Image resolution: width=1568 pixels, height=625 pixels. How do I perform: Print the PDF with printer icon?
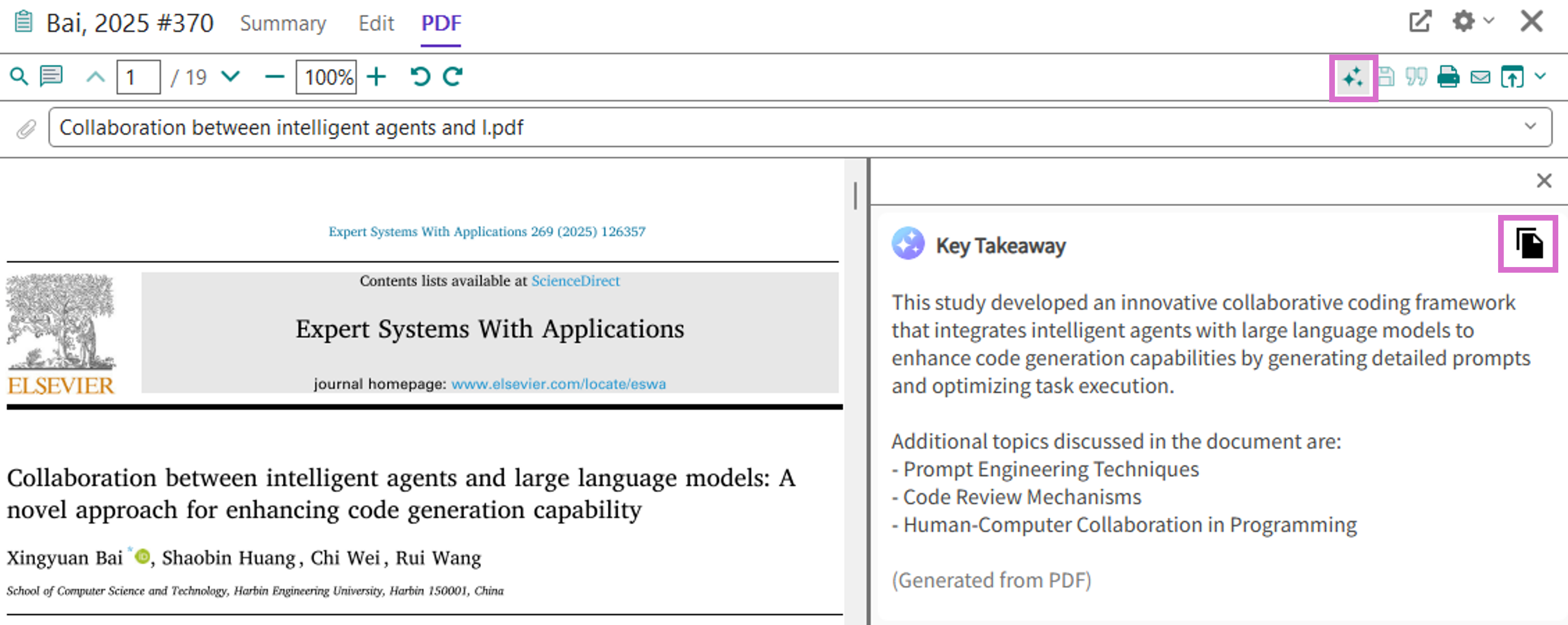tap(1448, 77)
